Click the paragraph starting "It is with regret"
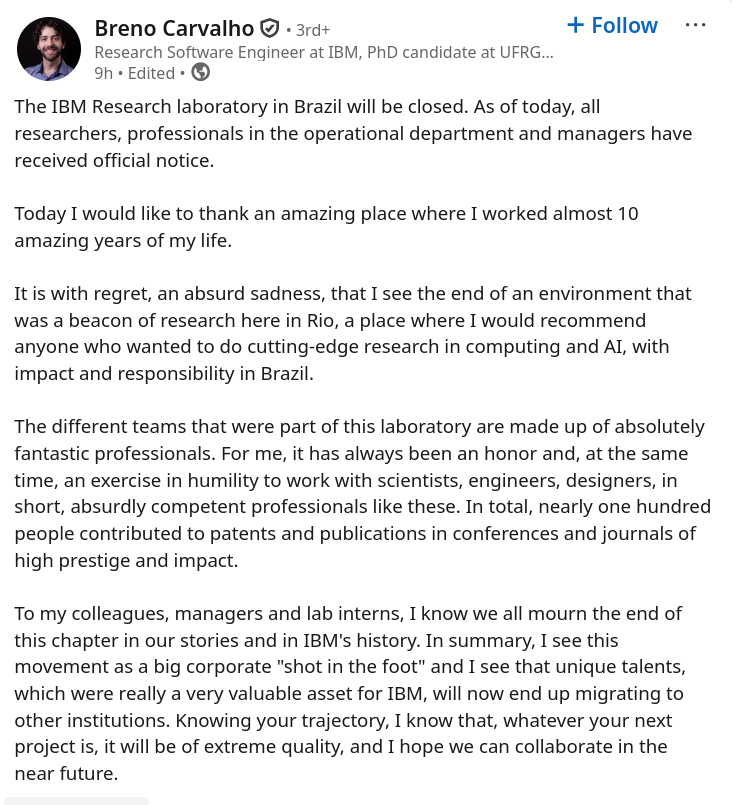The width and height of the screenshot is (732, 805). 352,334
